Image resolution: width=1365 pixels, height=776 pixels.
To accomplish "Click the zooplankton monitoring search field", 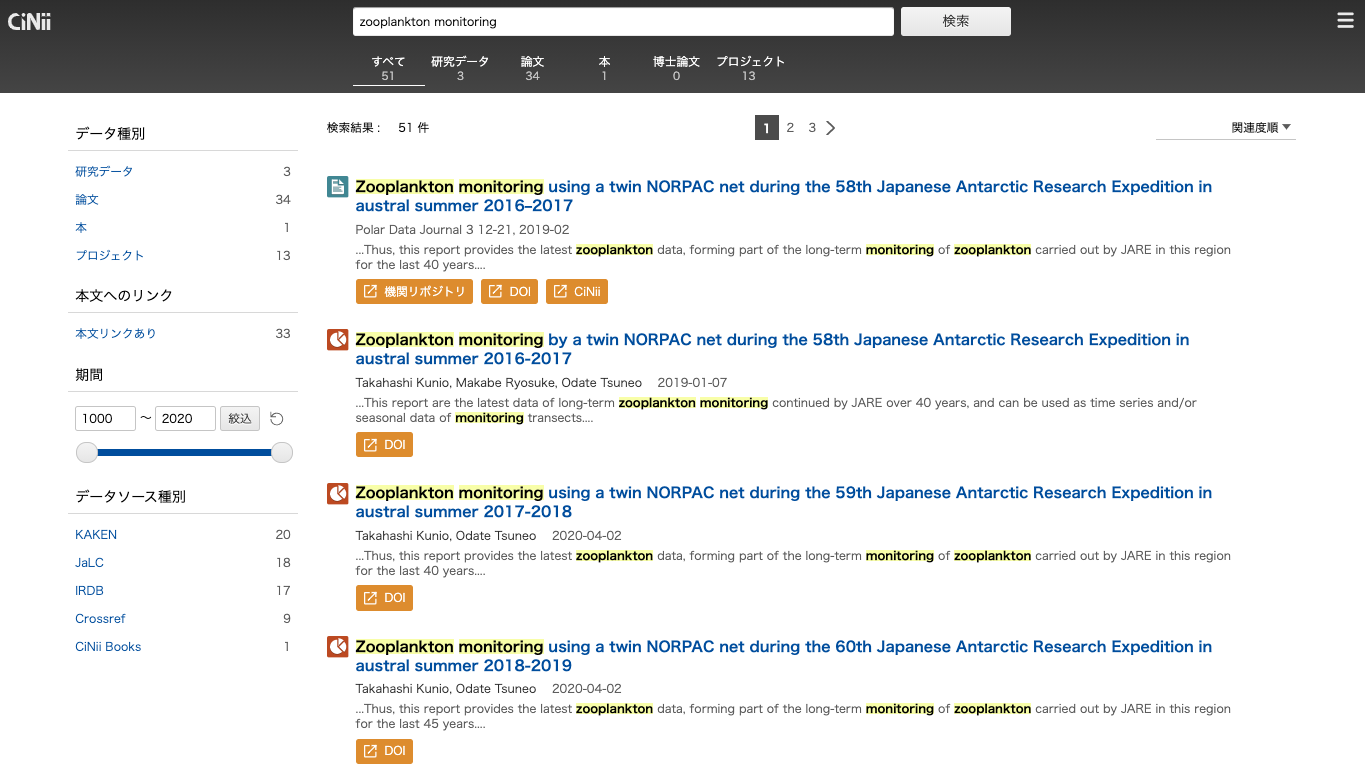I will pos(623,21).
